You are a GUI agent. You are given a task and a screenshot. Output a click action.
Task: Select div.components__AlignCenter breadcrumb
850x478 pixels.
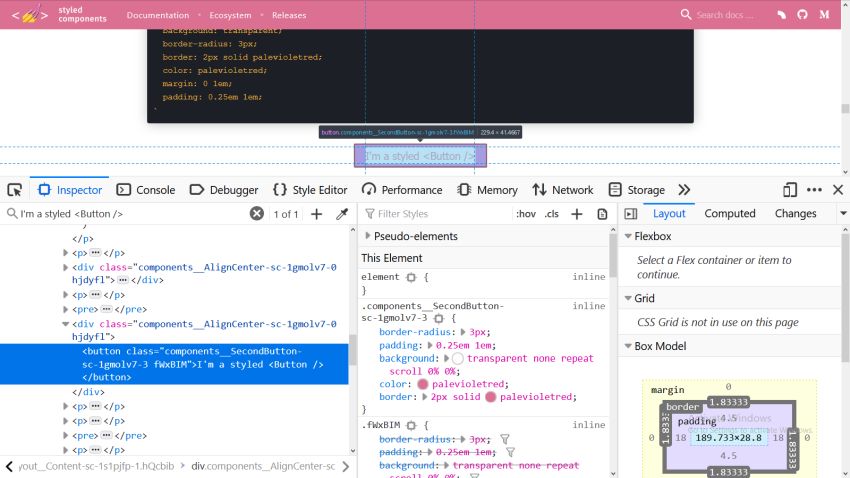point(263,466)
